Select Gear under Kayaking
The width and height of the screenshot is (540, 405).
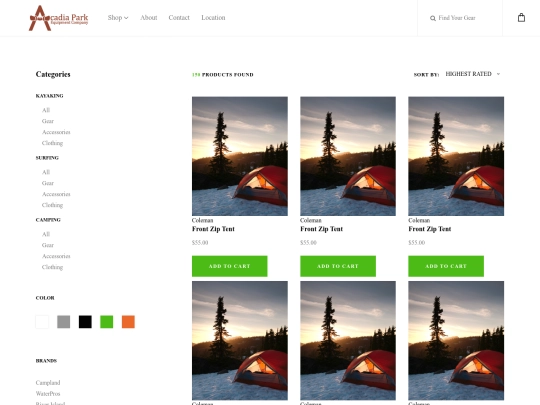point(48,121)
